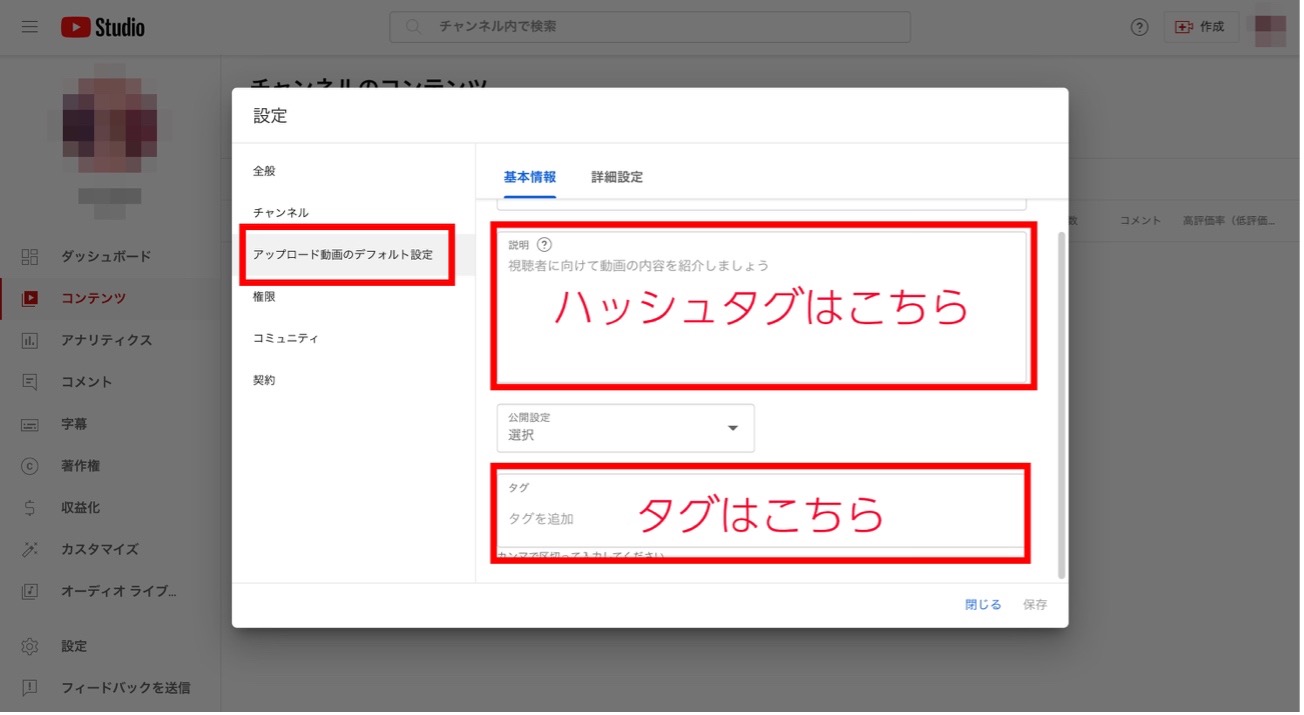Switch to the 詳細設定 tab

pos(617,177)
